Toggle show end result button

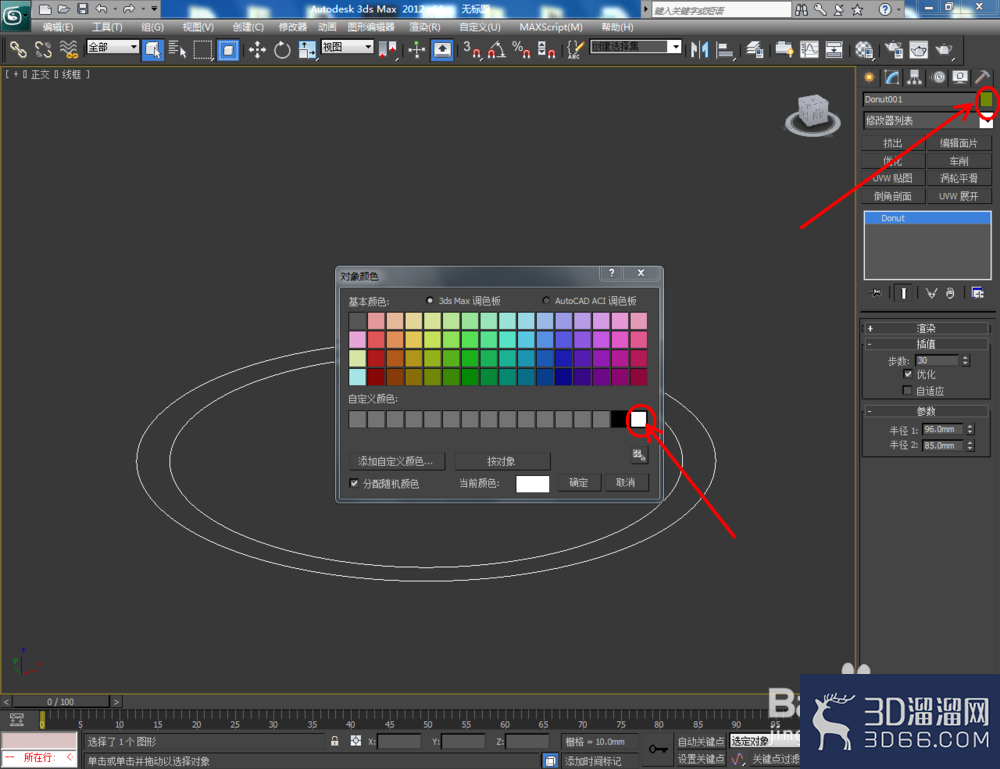(903, 293)
